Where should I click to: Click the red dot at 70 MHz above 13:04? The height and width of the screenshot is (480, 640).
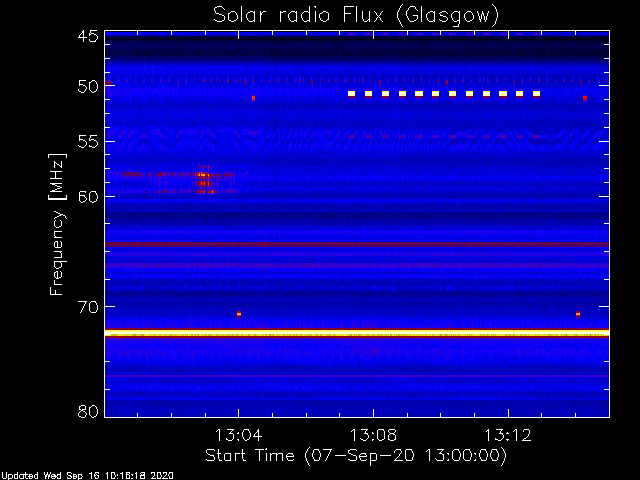(x=239, y=314)
